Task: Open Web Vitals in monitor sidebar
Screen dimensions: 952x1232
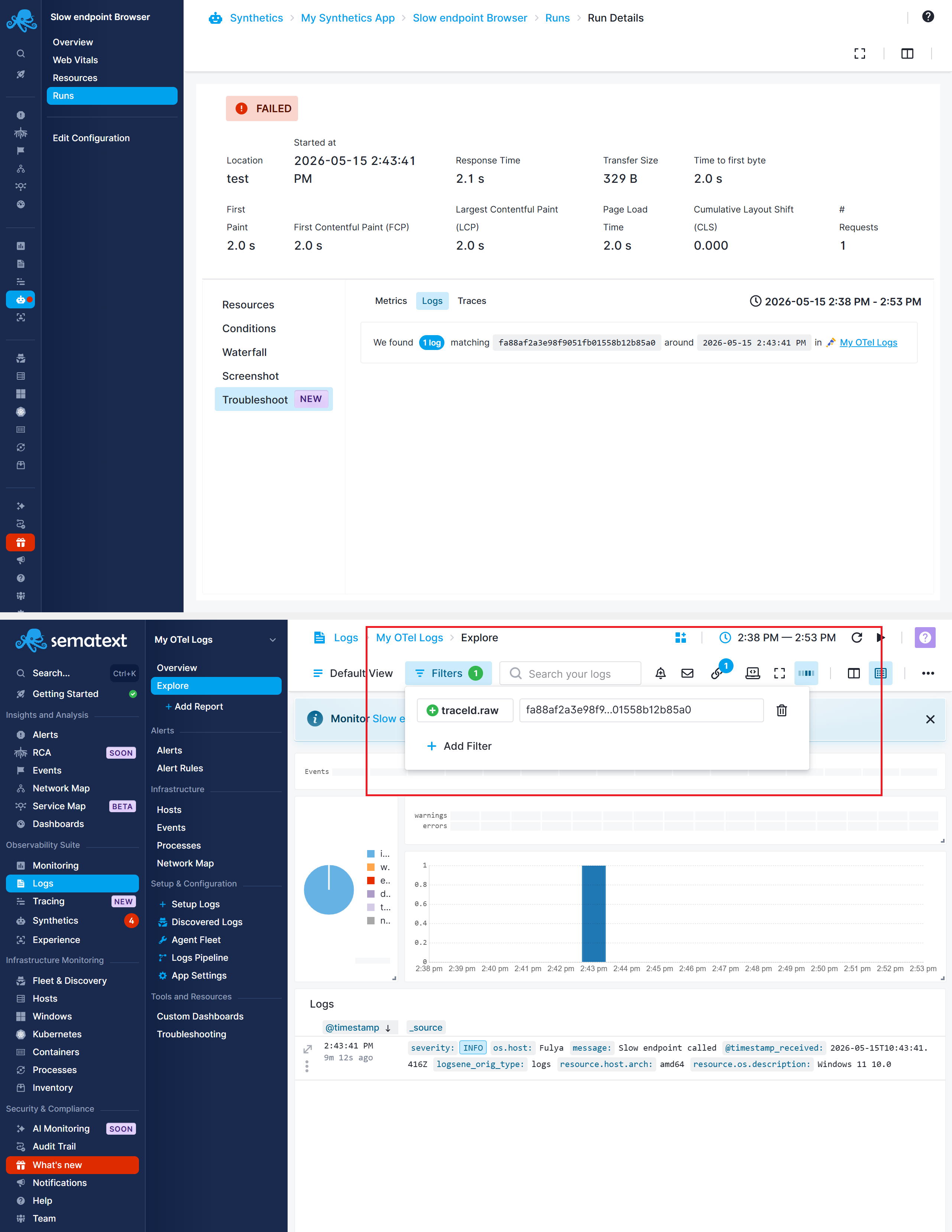Action: pos(75,60)
